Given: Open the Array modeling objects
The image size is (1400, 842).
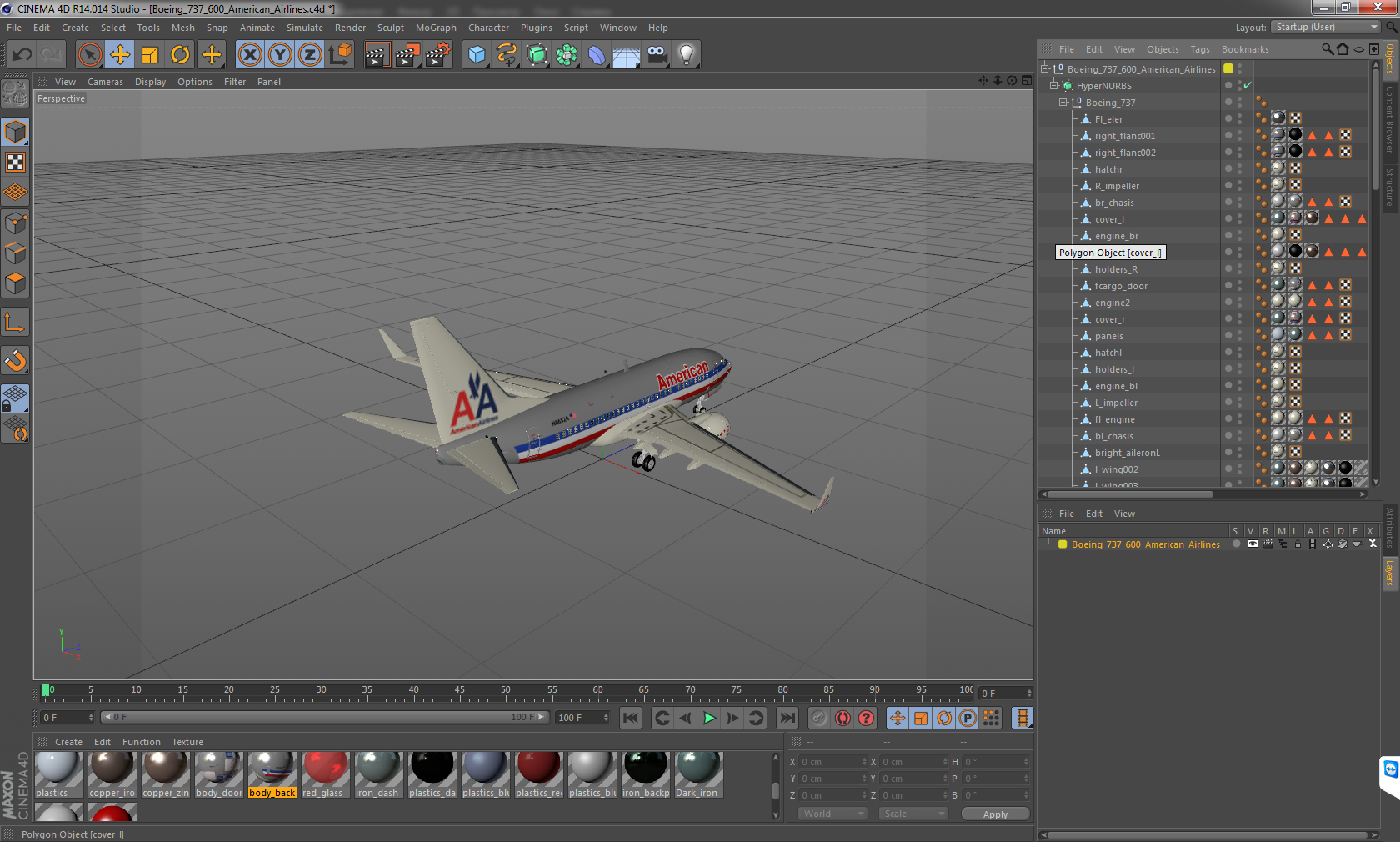Looking at the screenshot, I should tap(567, 55).
